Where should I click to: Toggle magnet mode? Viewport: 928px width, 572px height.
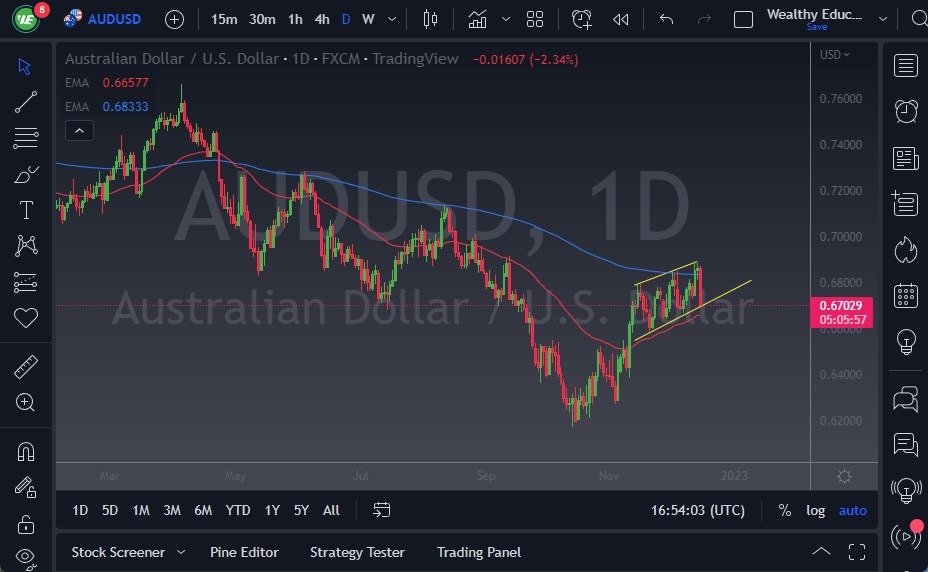pos(26,452)
